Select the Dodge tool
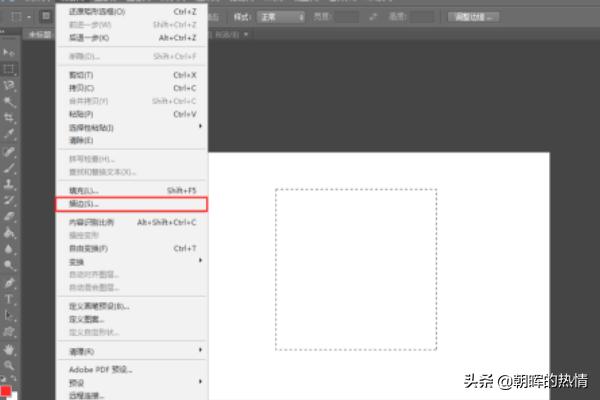The height and width of the screenshot is (400, 600). (8, 265)
